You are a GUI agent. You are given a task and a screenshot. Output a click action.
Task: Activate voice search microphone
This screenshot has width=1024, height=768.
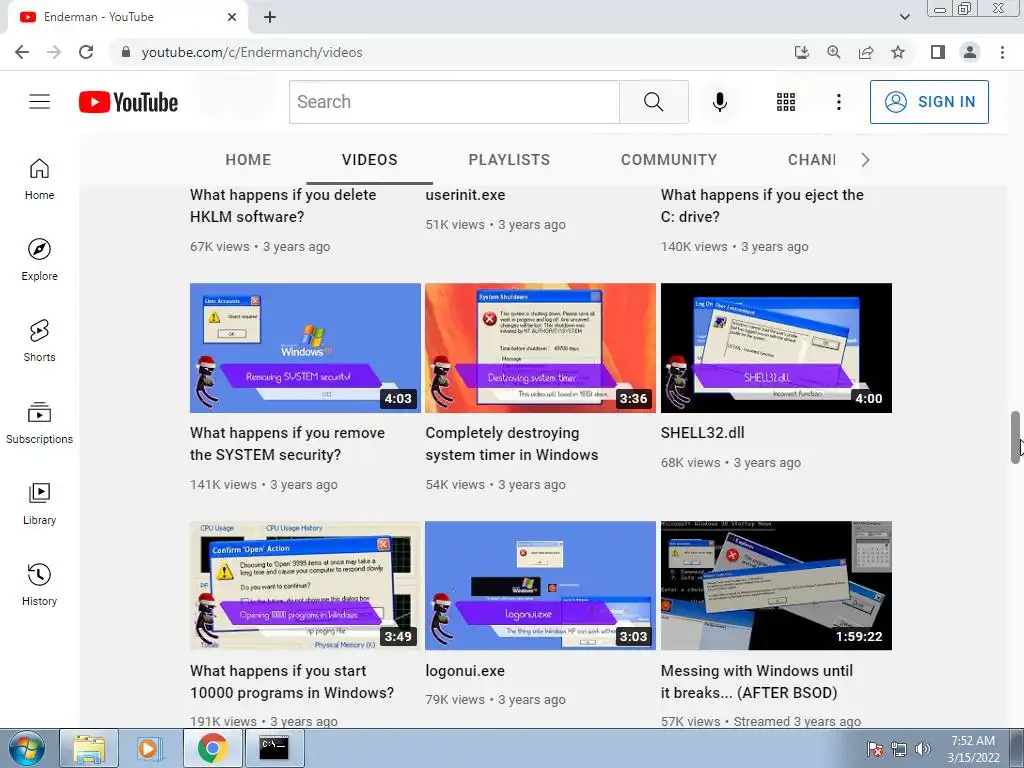tap(720, 102)
